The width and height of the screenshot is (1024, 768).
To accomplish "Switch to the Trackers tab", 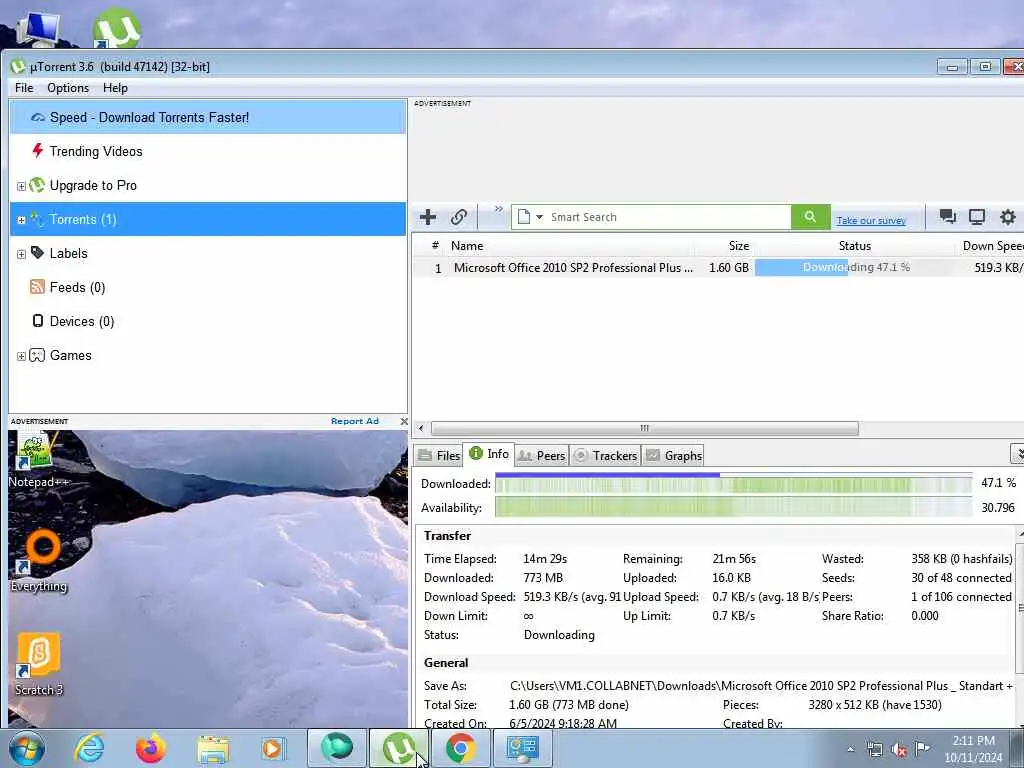I will click(605, 456).
